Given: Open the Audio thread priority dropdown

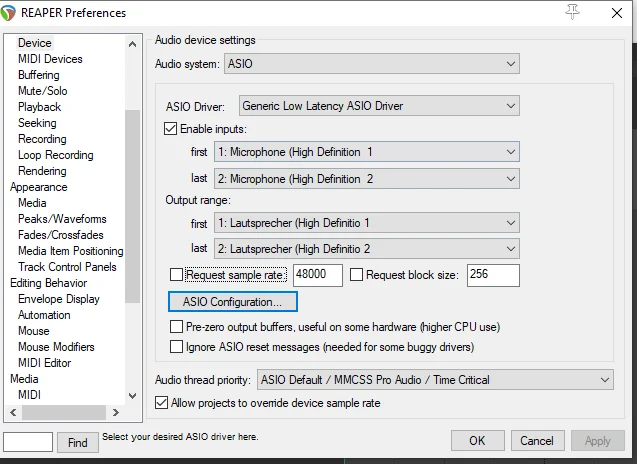Looking at the screenshot, I should click(x=434, y=380).
